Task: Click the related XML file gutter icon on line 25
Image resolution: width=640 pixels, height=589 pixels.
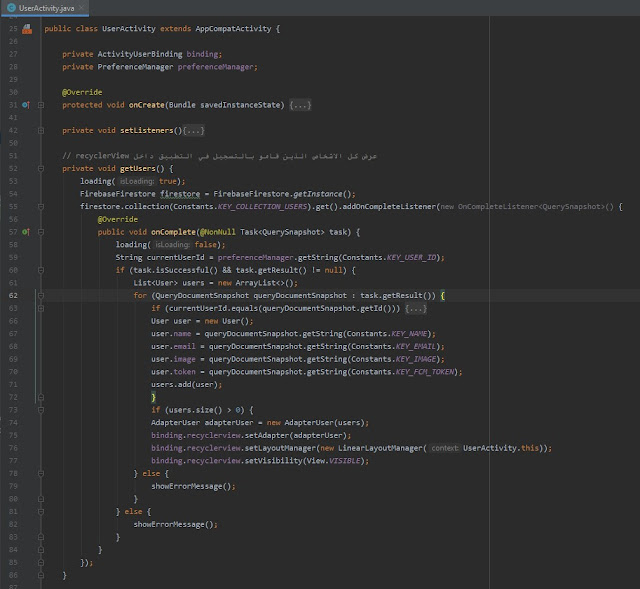Action: click(x=27, y=30)
